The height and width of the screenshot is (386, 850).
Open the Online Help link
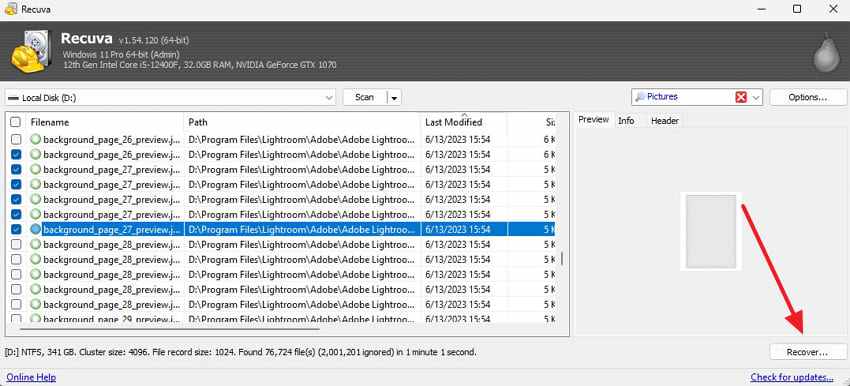(x=31, y=377)
